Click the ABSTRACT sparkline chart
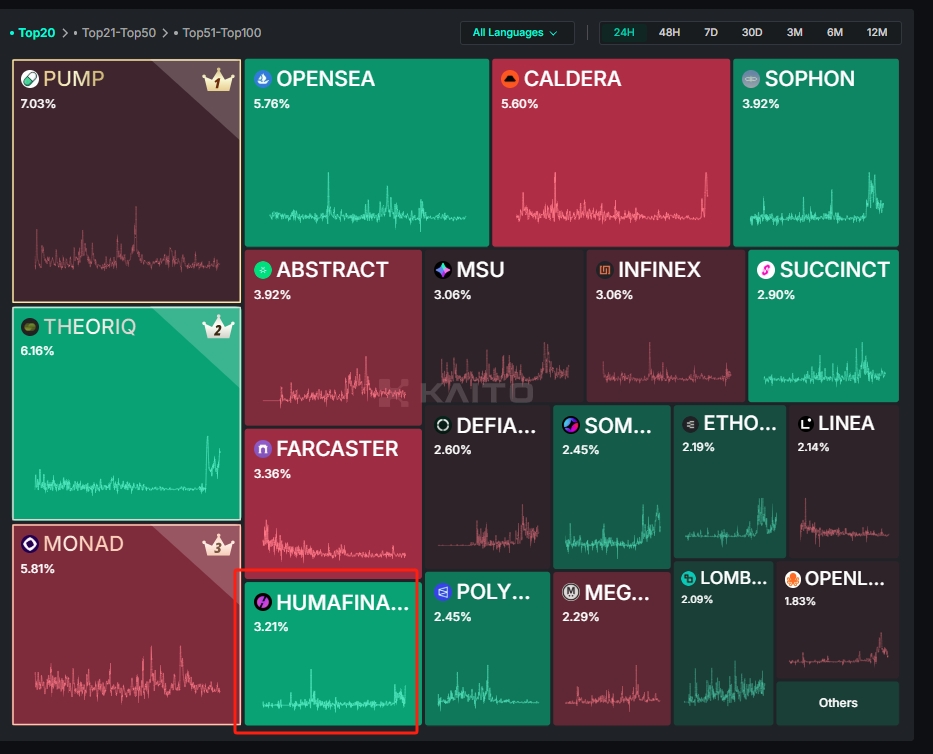The height and width of the screenshot is (754, 933). [333, 381]
